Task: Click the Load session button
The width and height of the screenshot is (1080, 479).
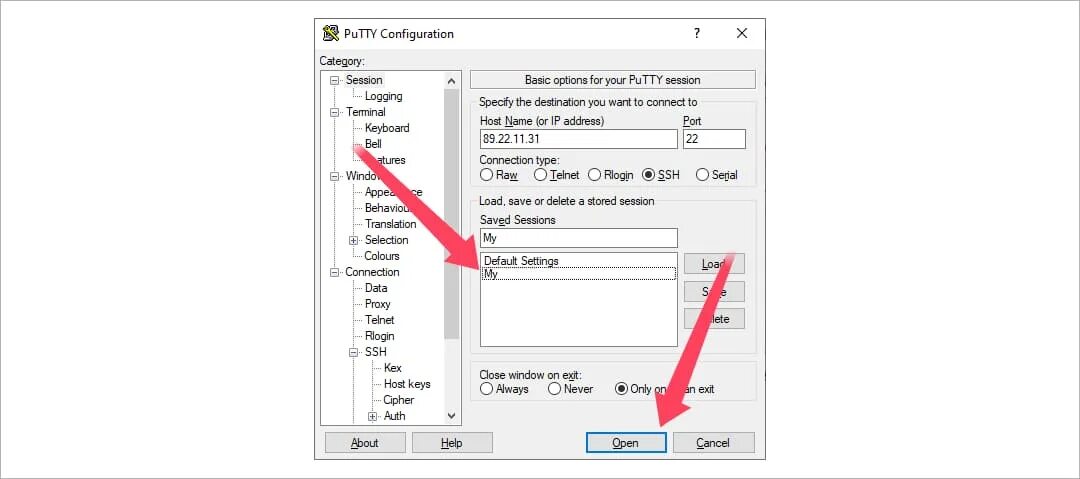Action: click(x=714, y=263)
